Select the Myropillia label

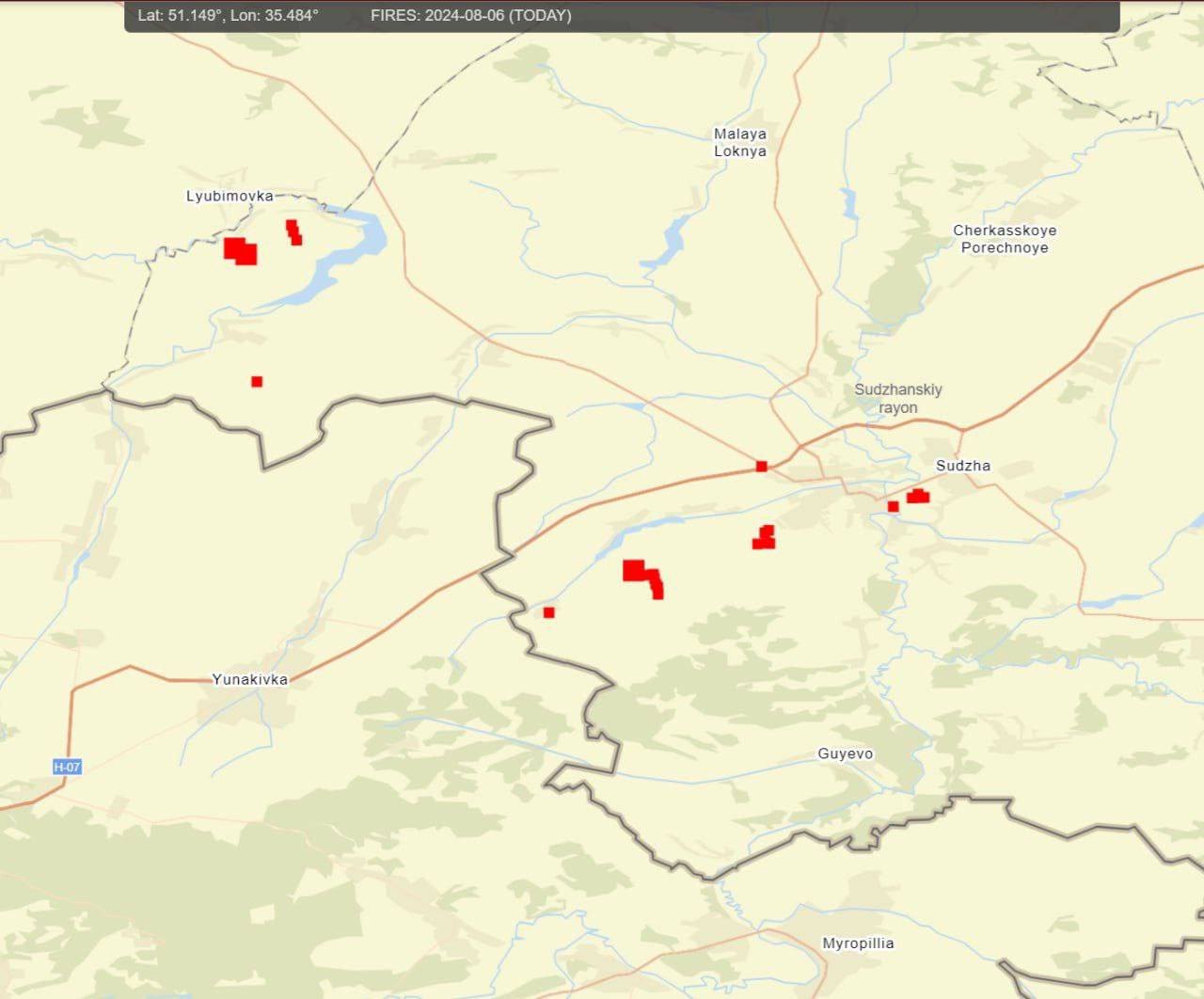coord(858,943)
